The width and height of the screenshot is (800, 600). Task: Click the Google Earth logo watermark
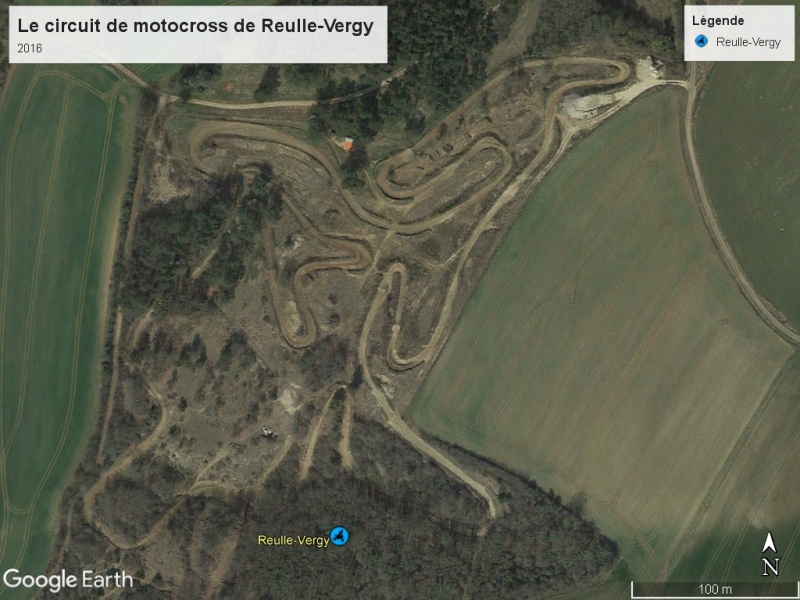[68, 580]
